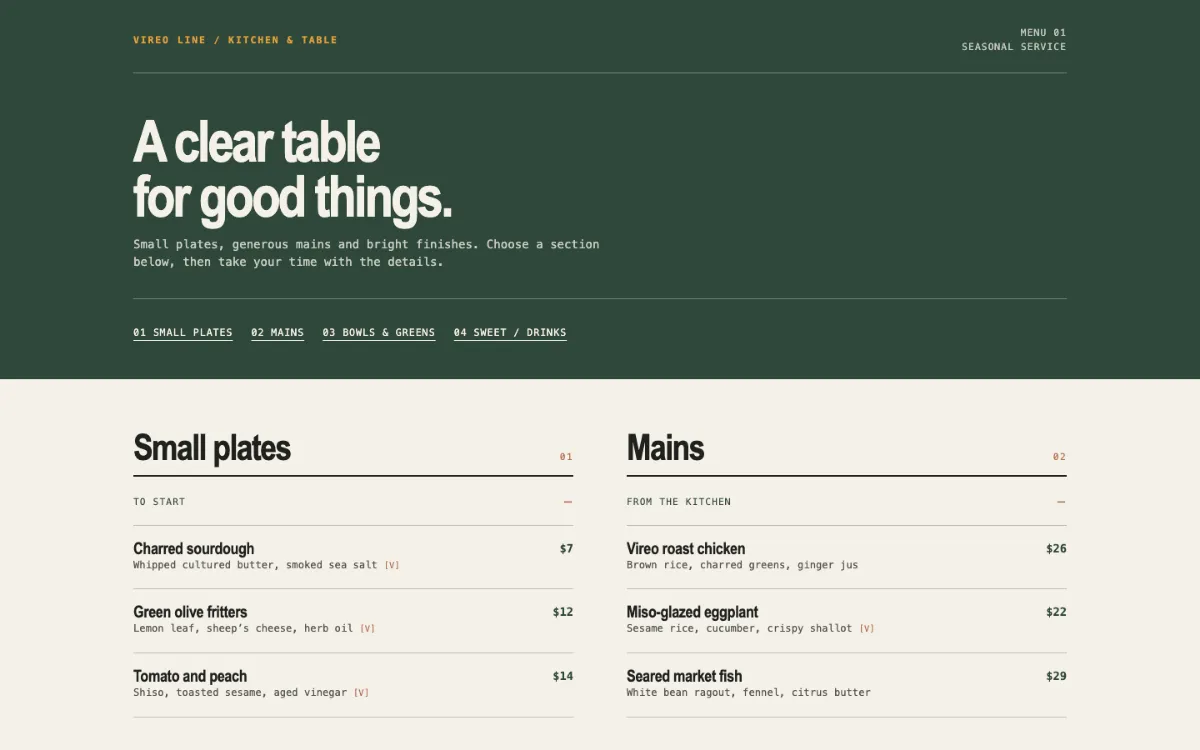Collapse the From the Kitchen subsection dash

pyautogui.click(x=1061, y=502)
